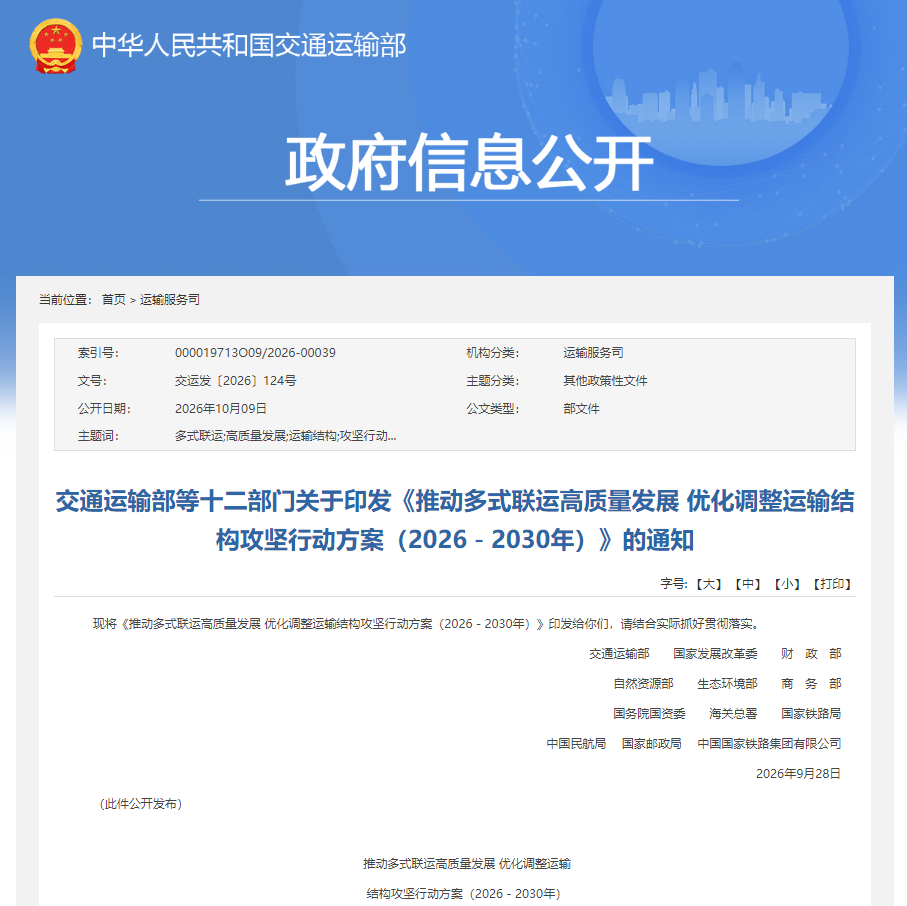Image resolution: width=907 pixels, height=906 pixels.
Task: Click the 政府信息公开 banner heading
Action: tap(469, 163)
